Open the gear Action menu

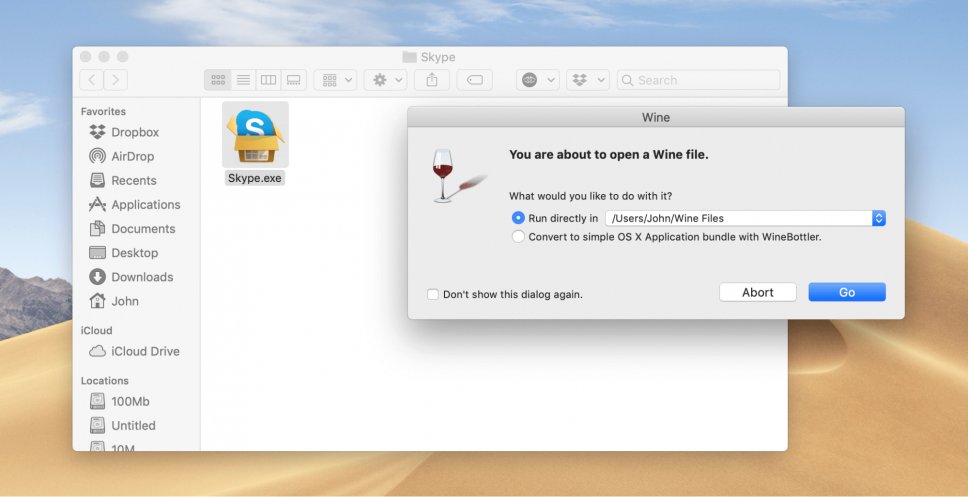tap(385, 80)
